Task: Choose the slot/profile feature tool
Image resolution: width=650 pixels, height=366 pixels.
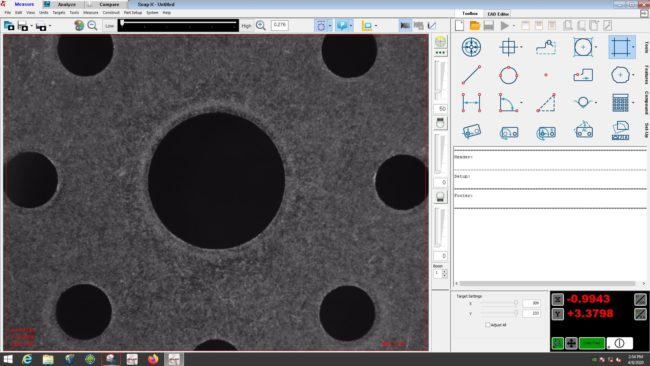Action: (583, 75)
